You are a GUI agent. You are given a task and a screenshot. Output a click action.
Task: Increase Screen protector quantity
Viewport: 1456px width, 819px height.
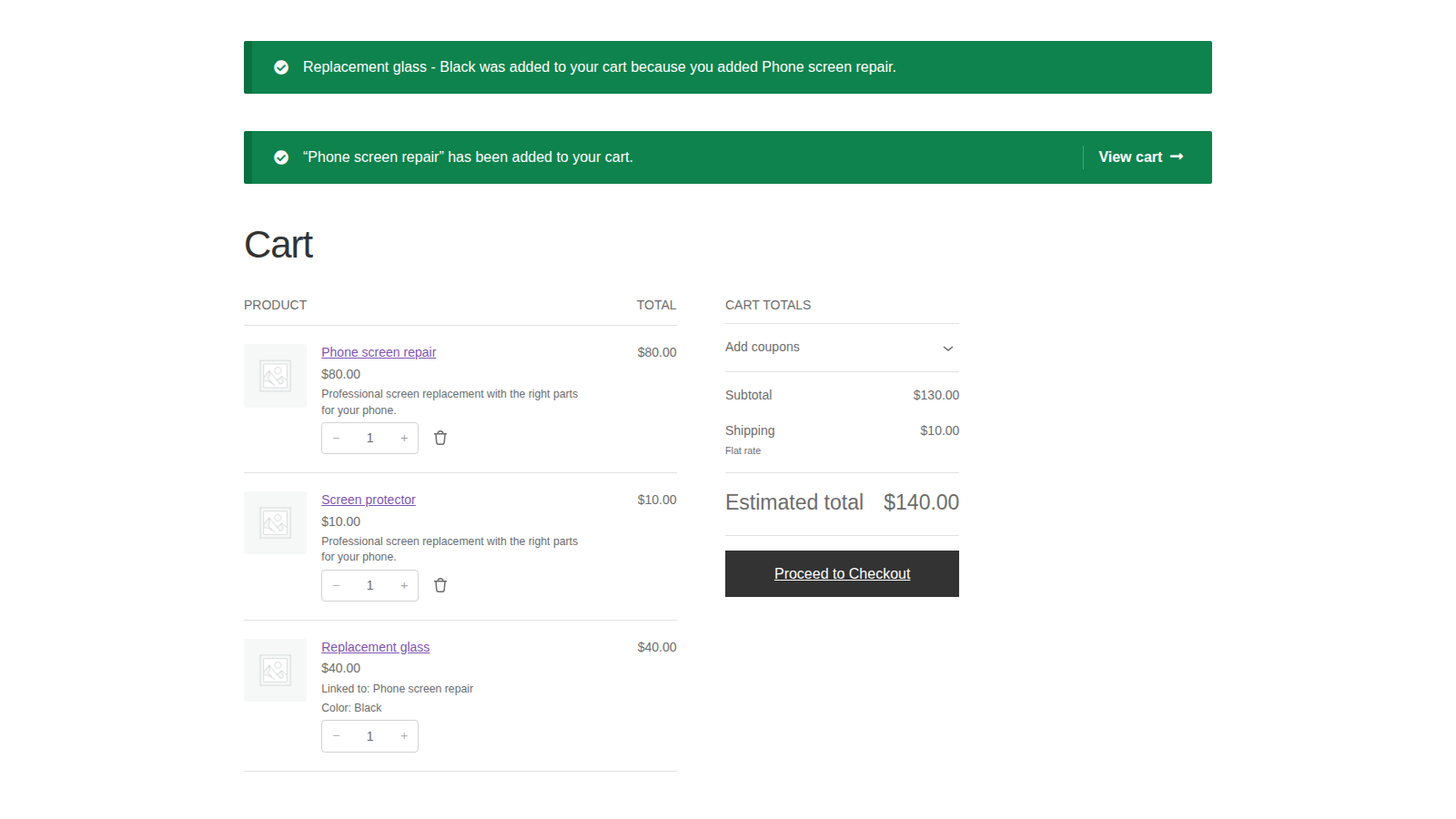[x=404, y=585]
